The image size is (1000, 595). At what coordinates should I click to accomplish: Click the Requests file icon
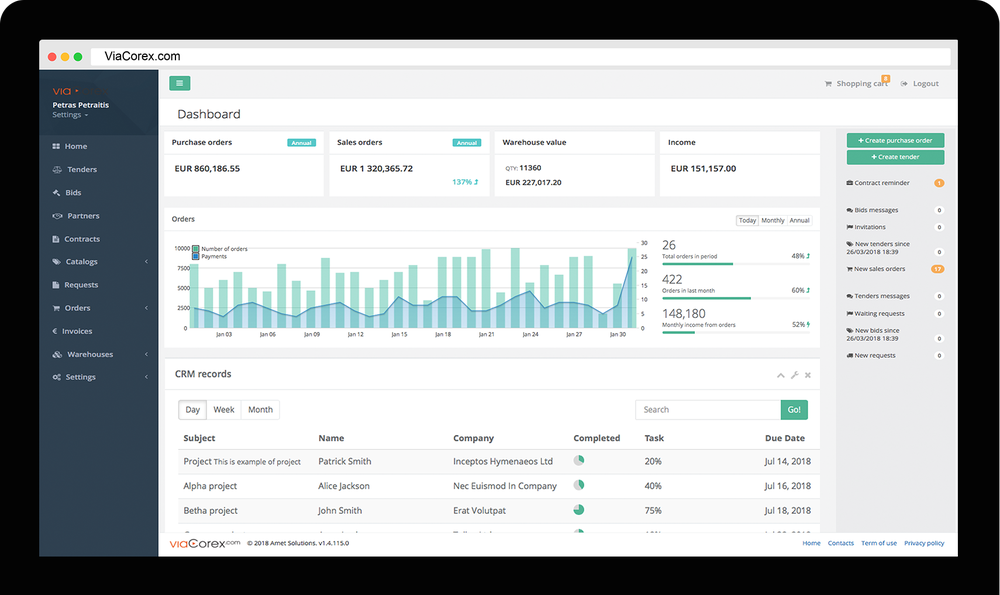[x=55, y=285]
